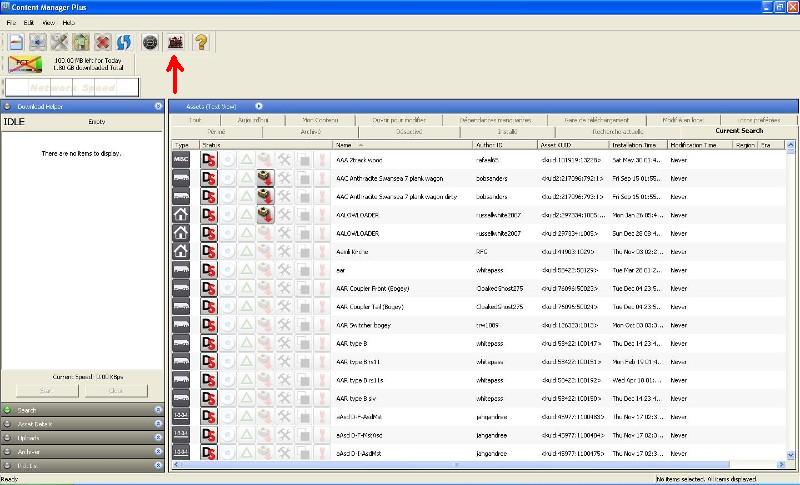Open the Edit menu

pos(29,23)
